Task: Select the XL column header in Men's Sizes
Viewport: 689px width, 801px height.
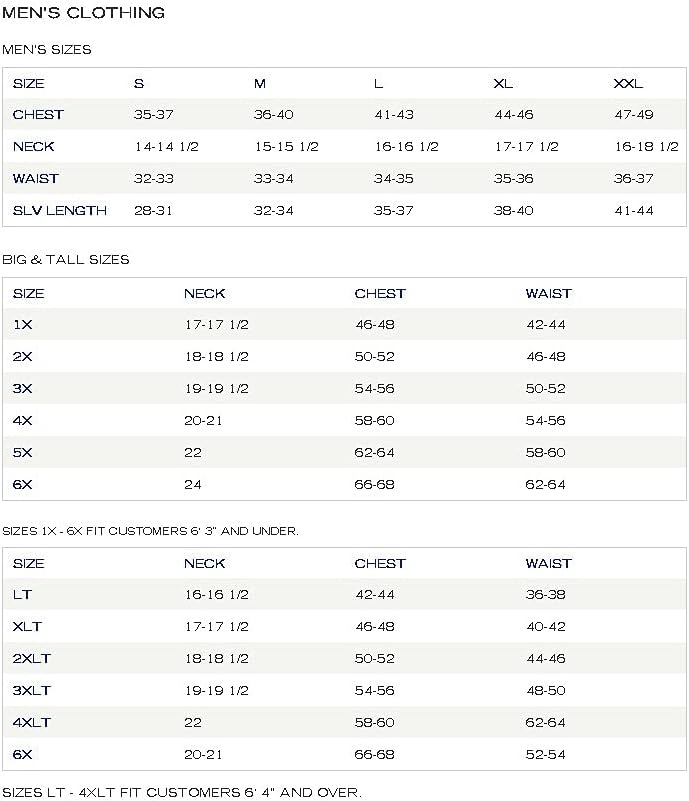Action: pyautogui.click(x=503, y=84)
